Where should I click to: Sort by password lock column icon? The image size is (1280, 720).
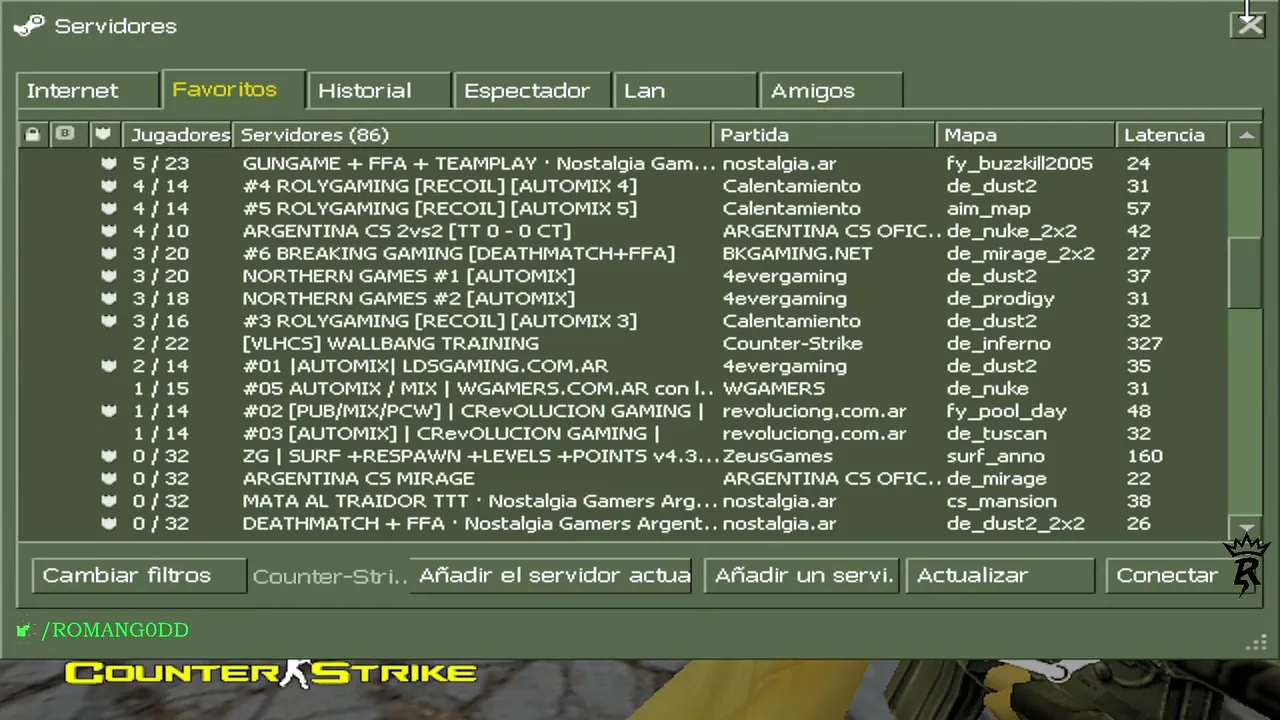pyautogui.click(x=33, y=134)
